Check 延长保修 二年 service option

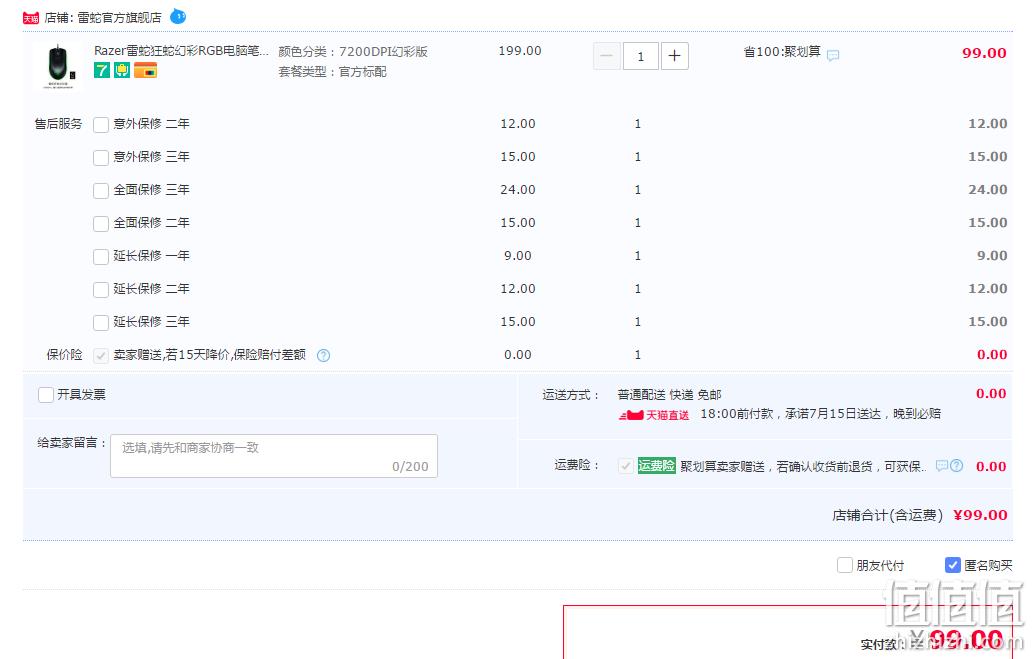[x=101, y=289]
